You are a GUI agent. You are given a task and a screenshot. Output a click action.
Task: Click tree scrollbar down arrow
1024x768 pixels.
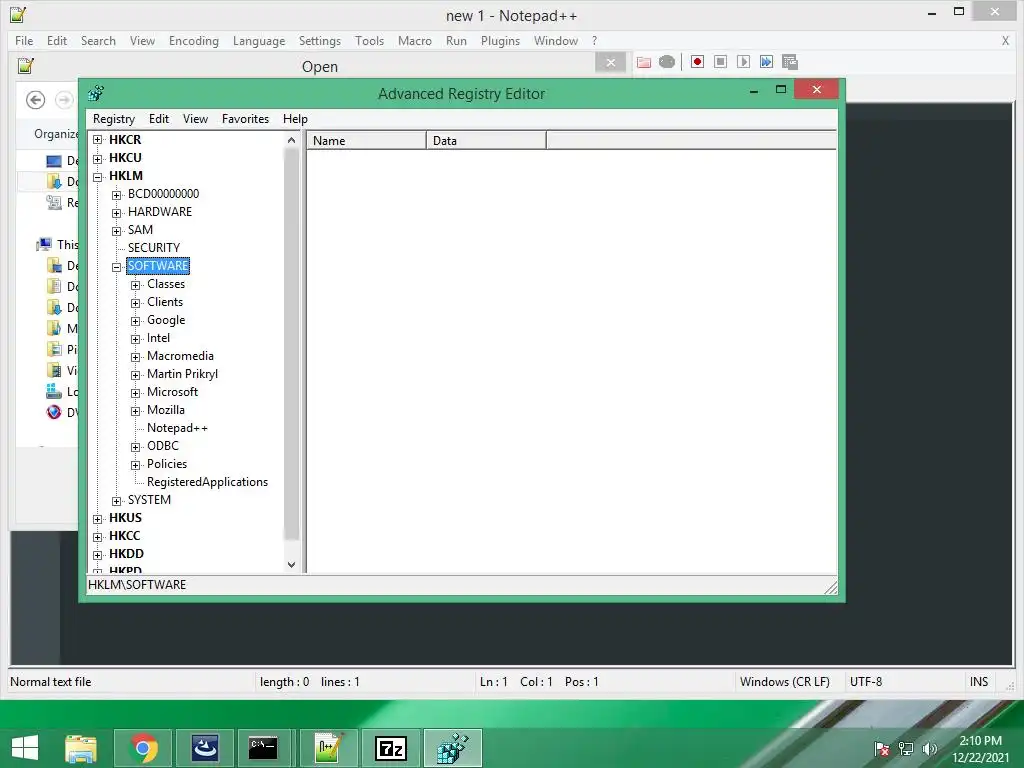coord(291,565)
